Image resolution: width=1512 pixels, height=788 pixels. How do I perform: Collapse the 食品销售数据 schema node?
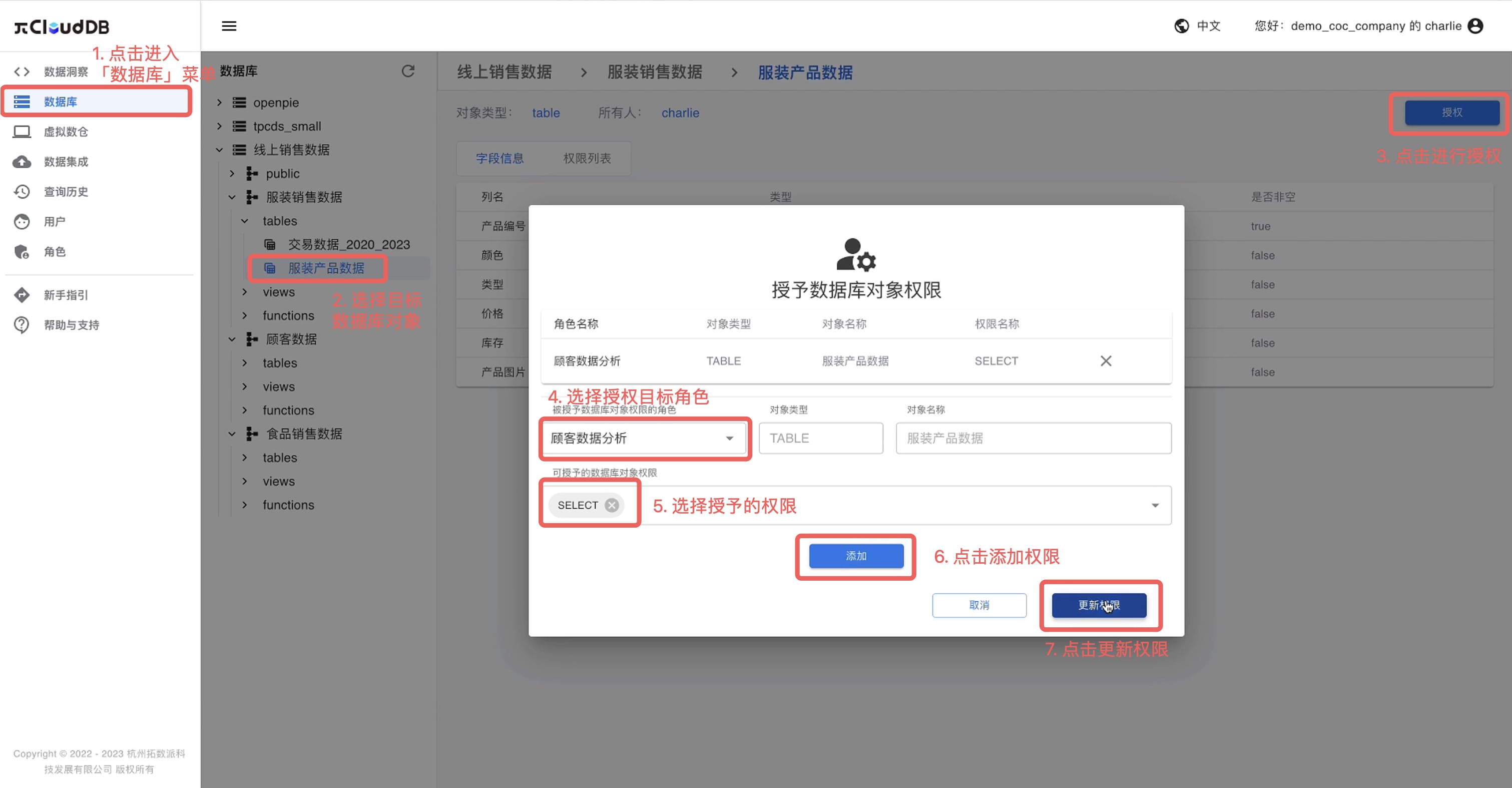pos(232,434)
